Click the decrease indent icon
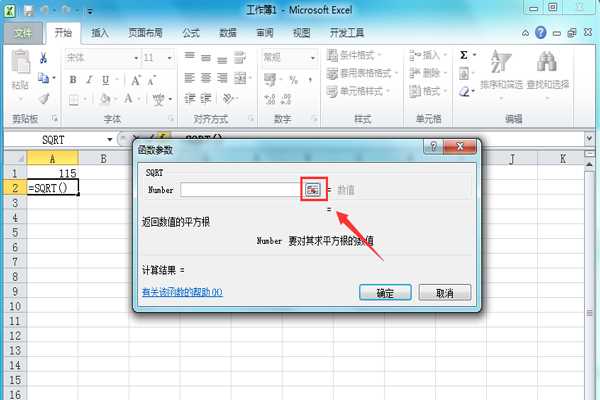The height and width of the screenshot is (400, 600). tap(190, 98)
